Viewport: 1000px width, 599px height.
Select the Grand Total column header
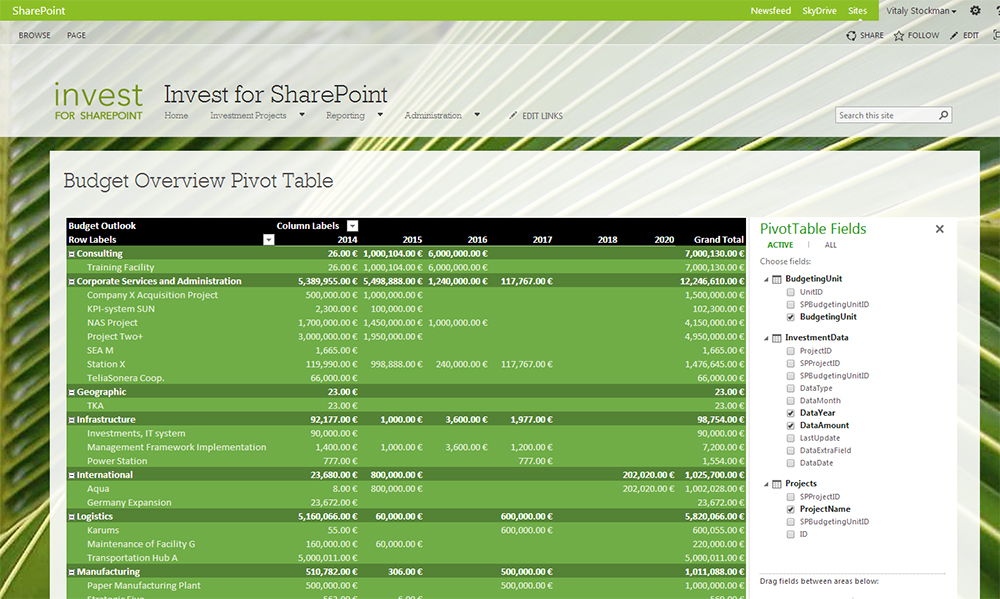point(719,240)
